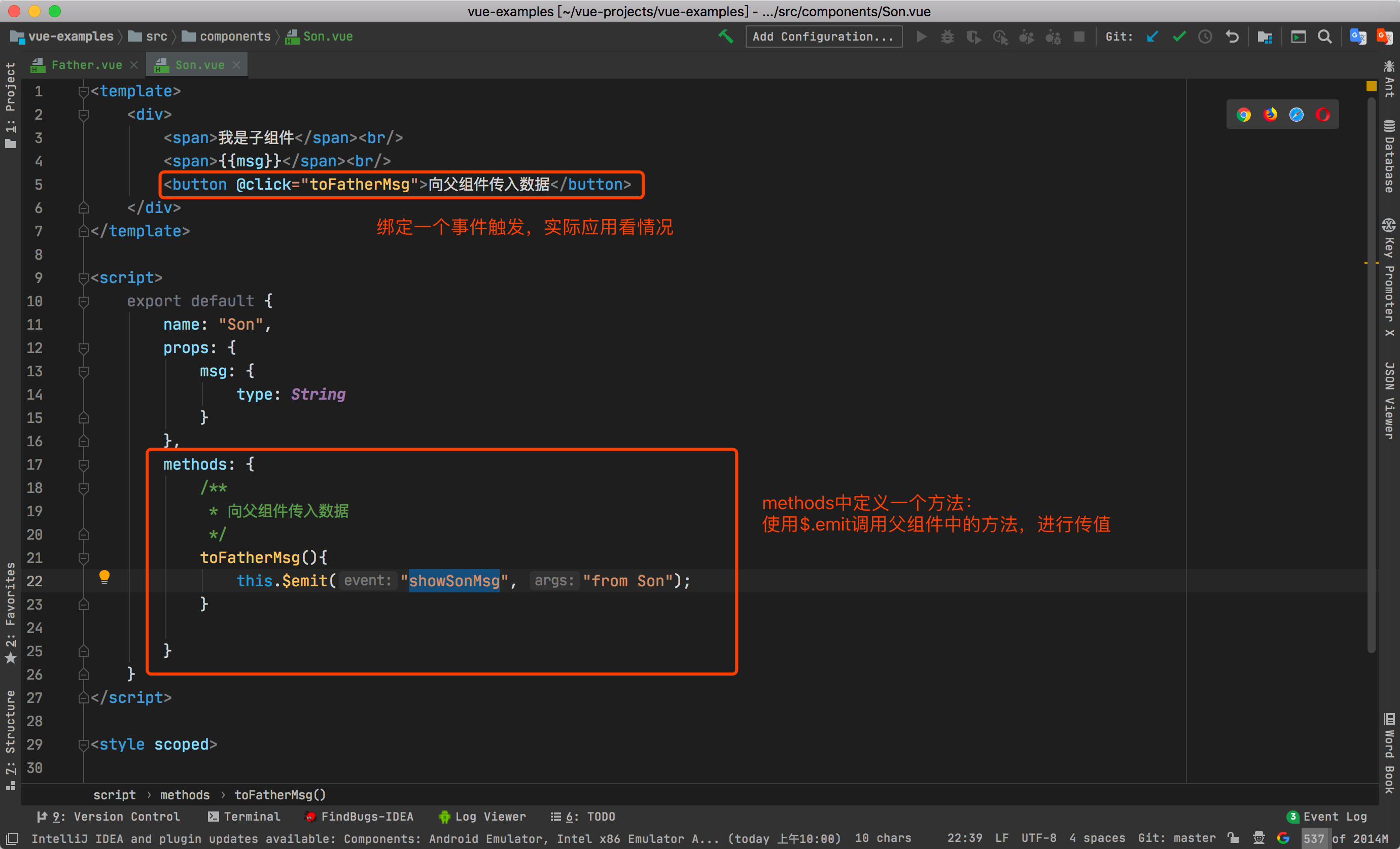
Task: Open the Database side panel
Action: point(1389,156)
